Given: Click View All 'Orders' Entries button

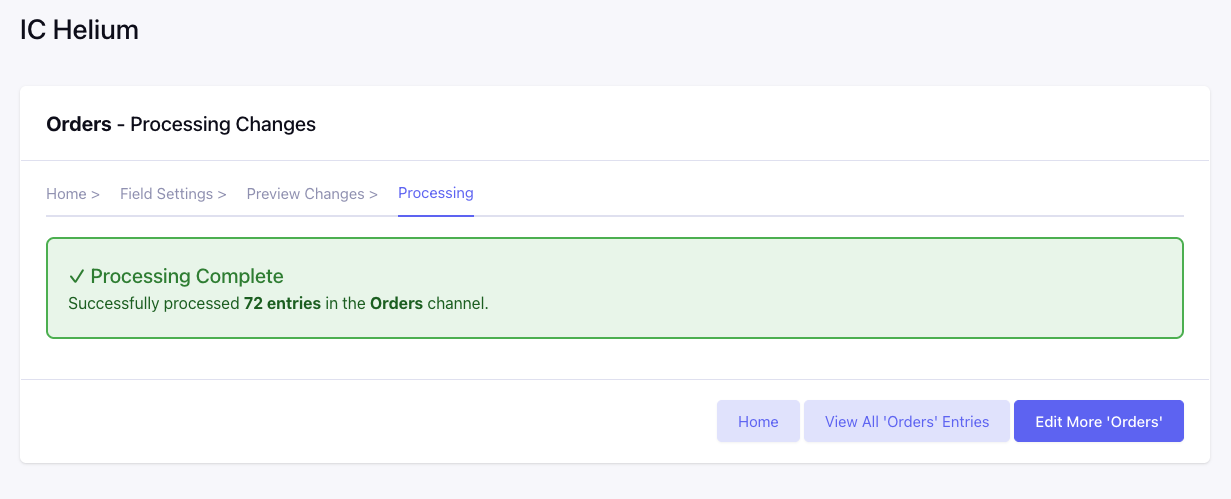Looking at the screenshot, I should 907,421.
